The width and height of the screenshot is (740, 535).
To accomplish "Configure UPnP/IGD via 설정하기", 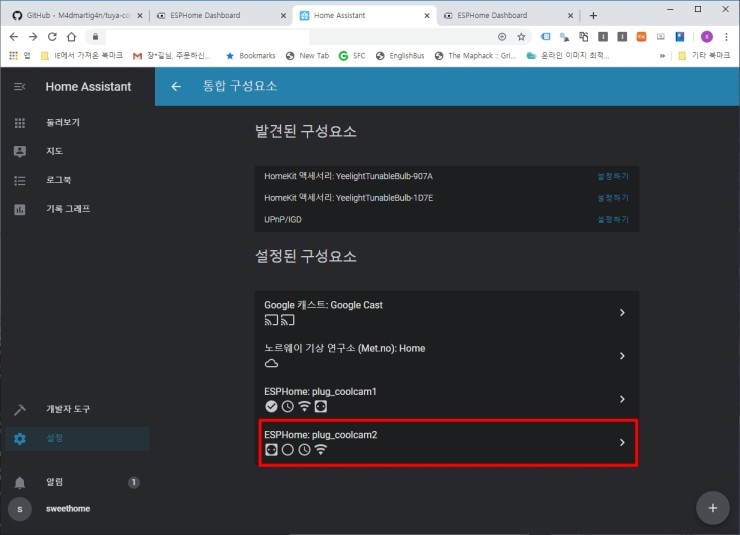I will 613,219.
